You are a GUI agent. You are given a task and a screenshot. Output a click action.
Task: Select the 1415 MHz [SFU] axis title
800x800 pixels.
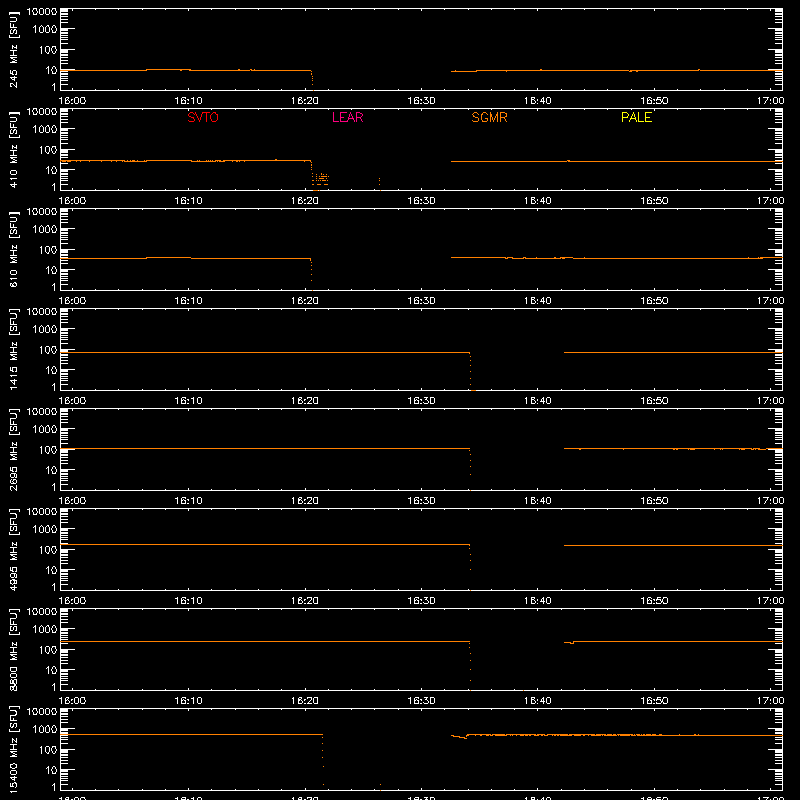point(13,349)
